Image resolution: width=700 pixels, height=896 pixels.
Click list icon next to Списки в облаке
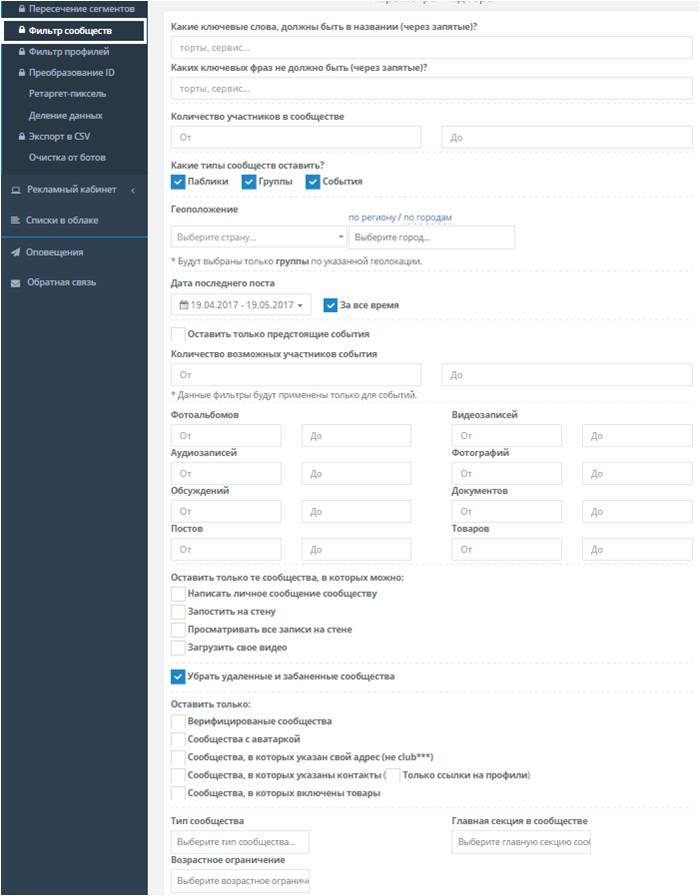[x=16, y=220]
